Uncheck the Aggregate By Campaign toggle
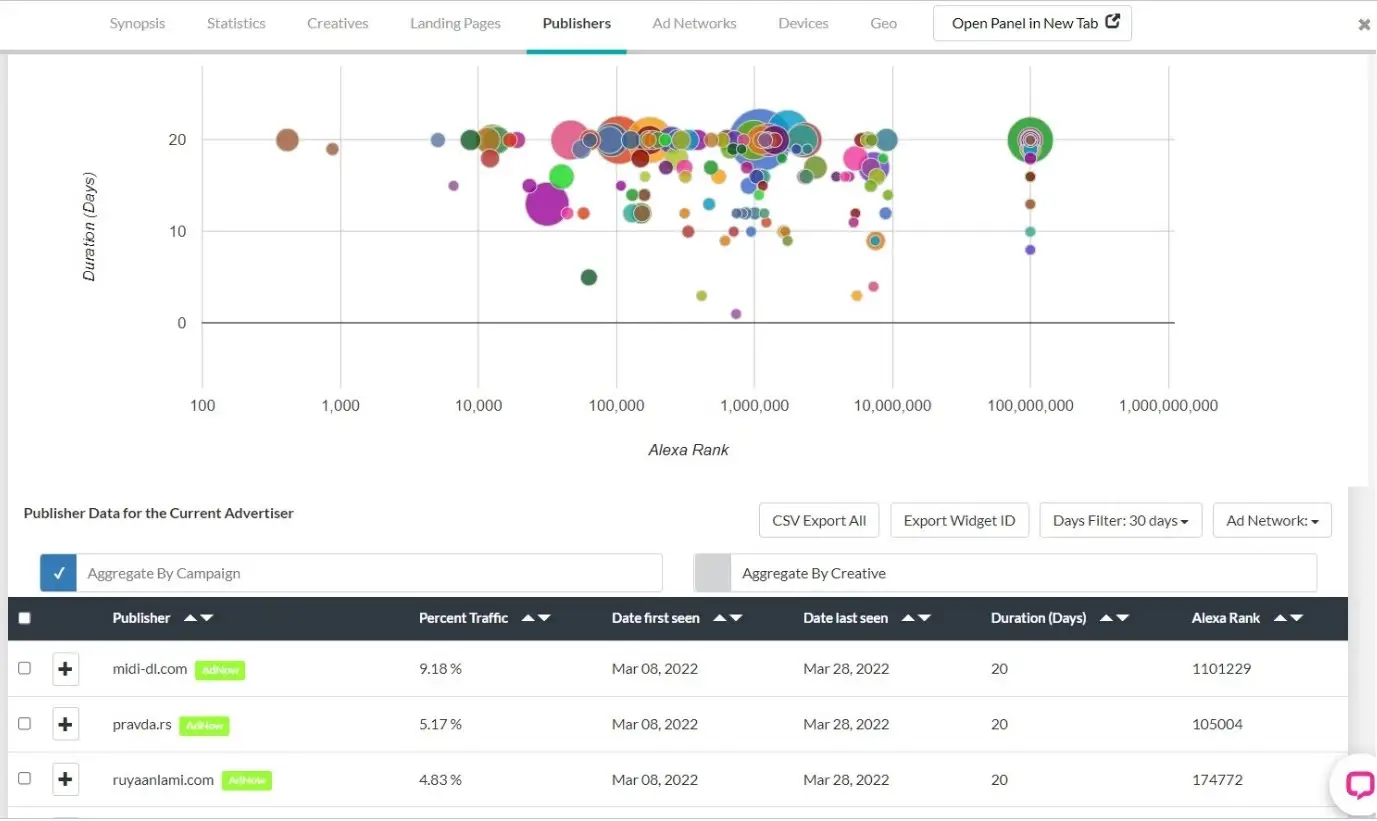Viewport: 1377px width, 821px height. point(59,573)
